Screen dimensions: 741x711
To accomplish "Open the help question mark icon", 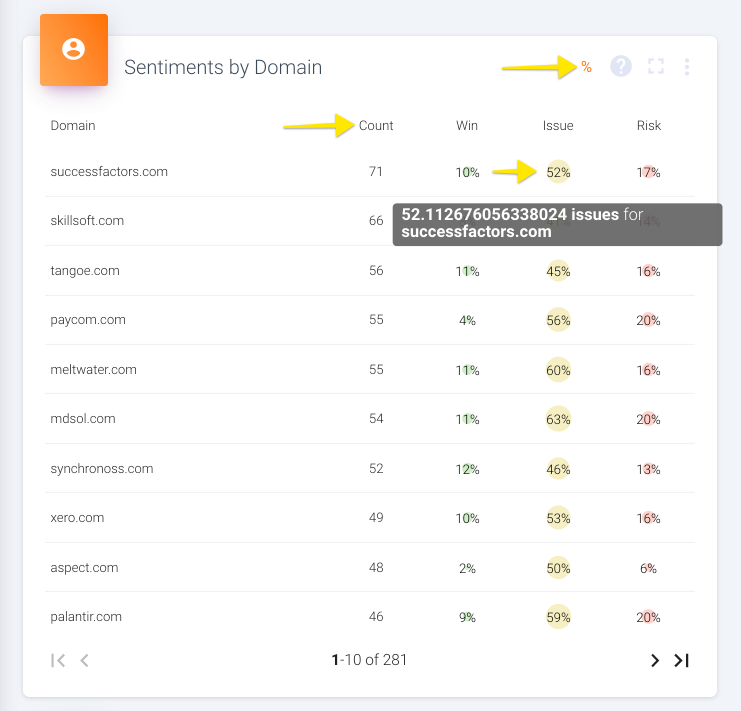I will 620,66.
